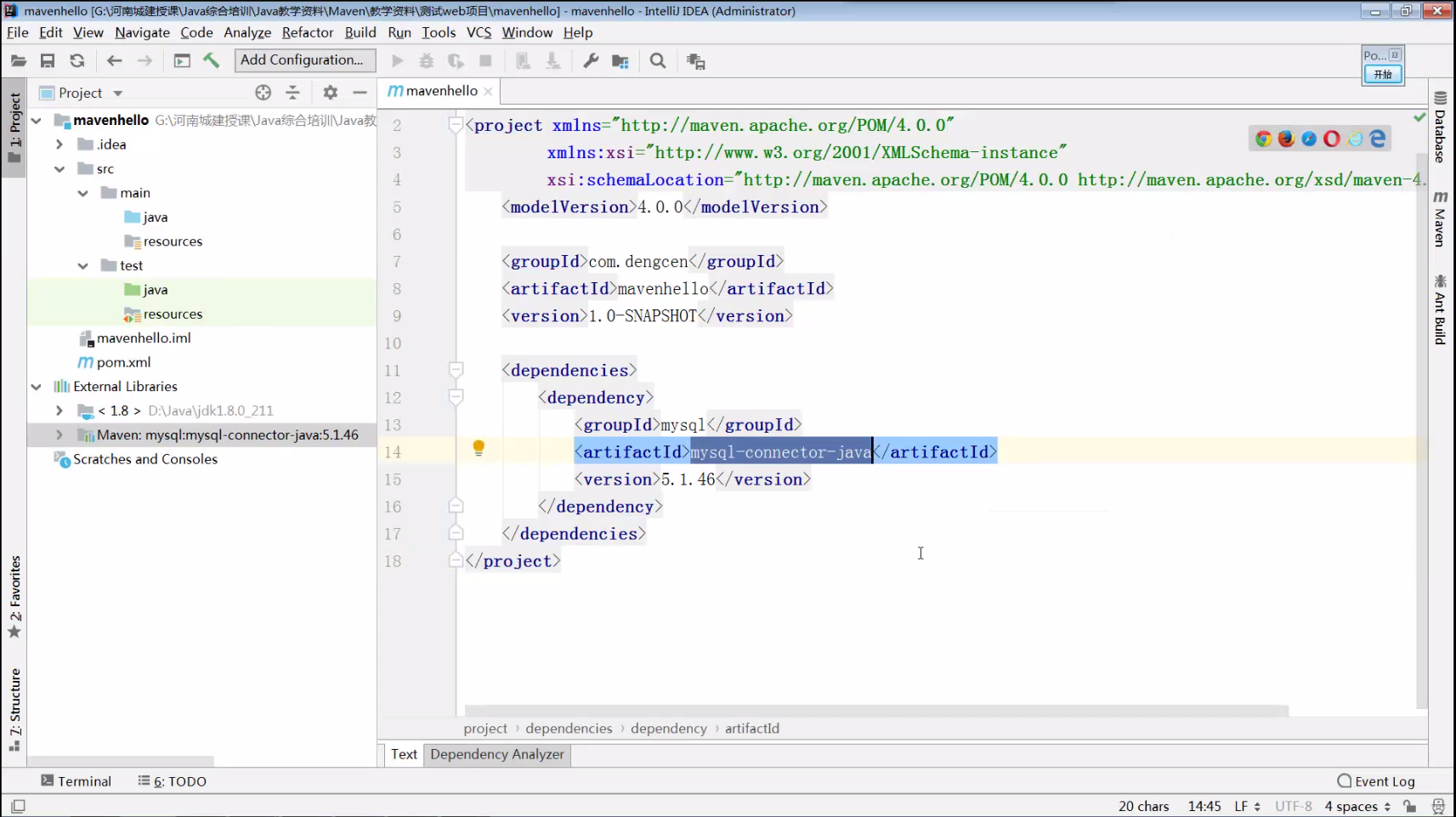Toggle the Ant Build tool window stripe

pyautogui.click(x=1440, y=309)
